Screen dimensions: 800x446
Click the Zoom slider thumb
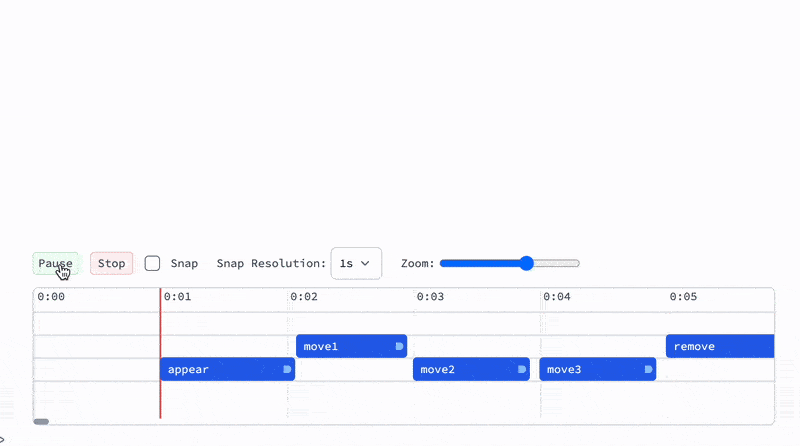tap(526, 263)
